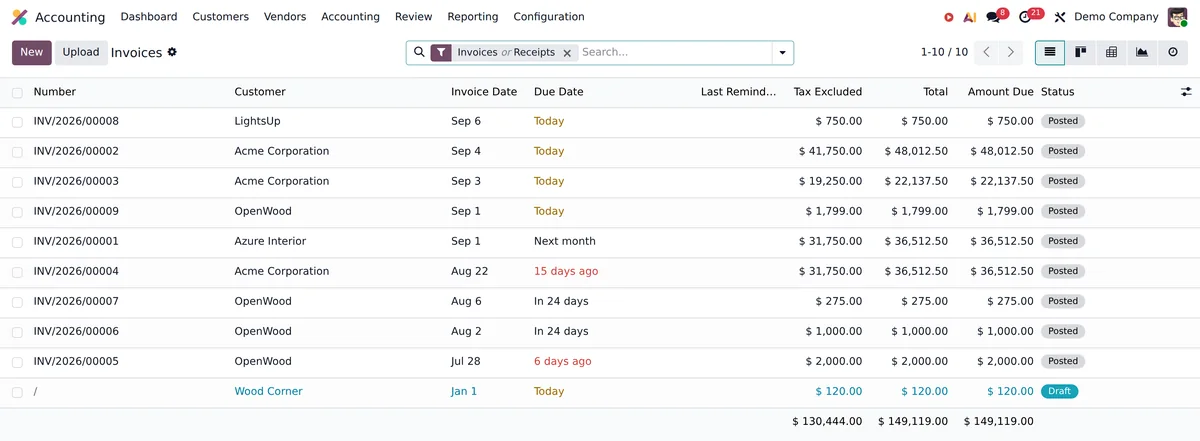The image size is (1200, 441).
Task: Click the Azure Interior customer cell
Action: [x=270, y=242]
